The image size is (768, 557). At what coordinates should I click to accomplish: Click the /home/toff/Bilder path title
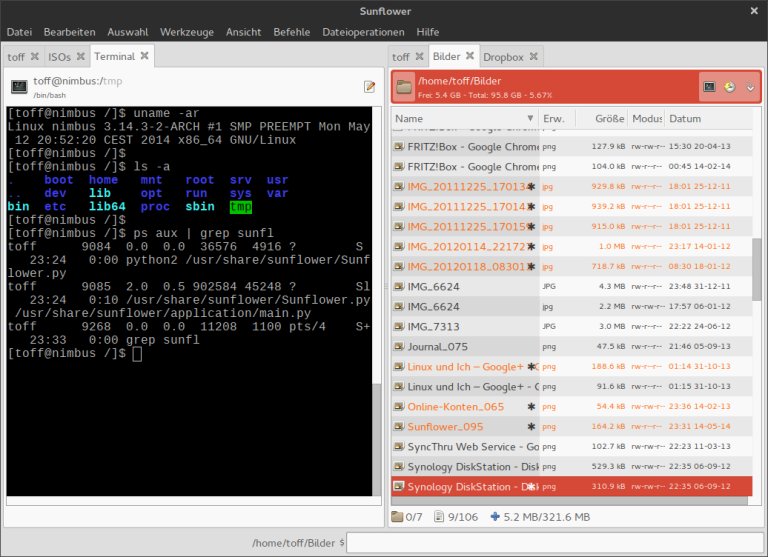coord(459,81)
